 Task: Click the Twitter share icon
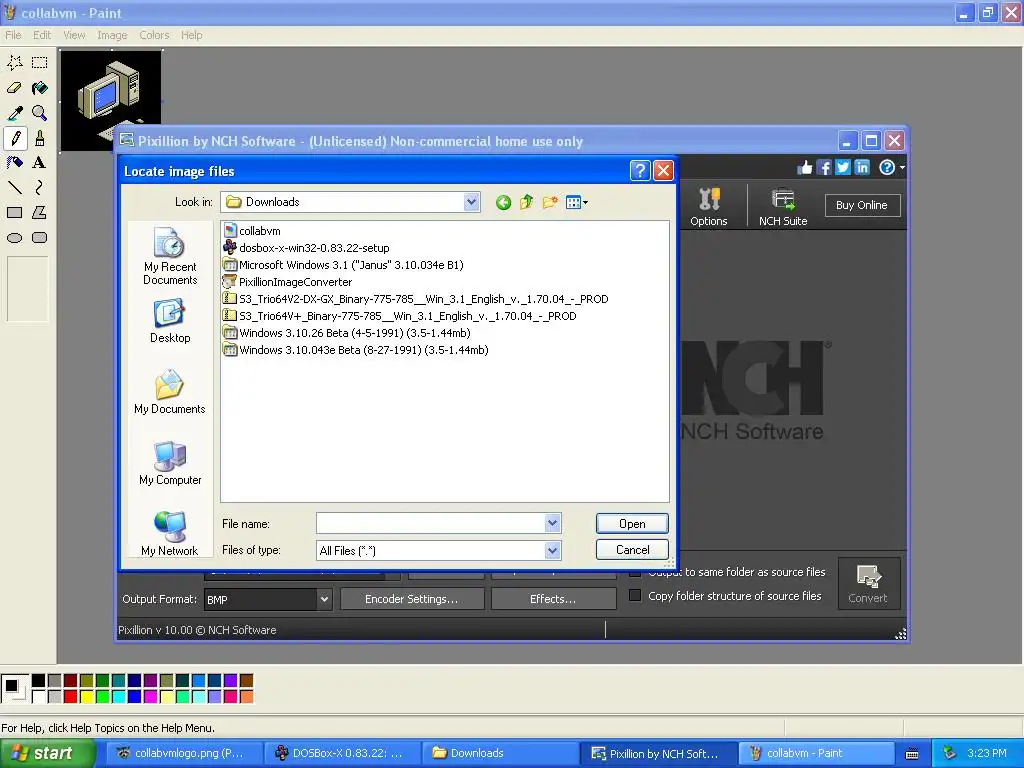[843, 168]
